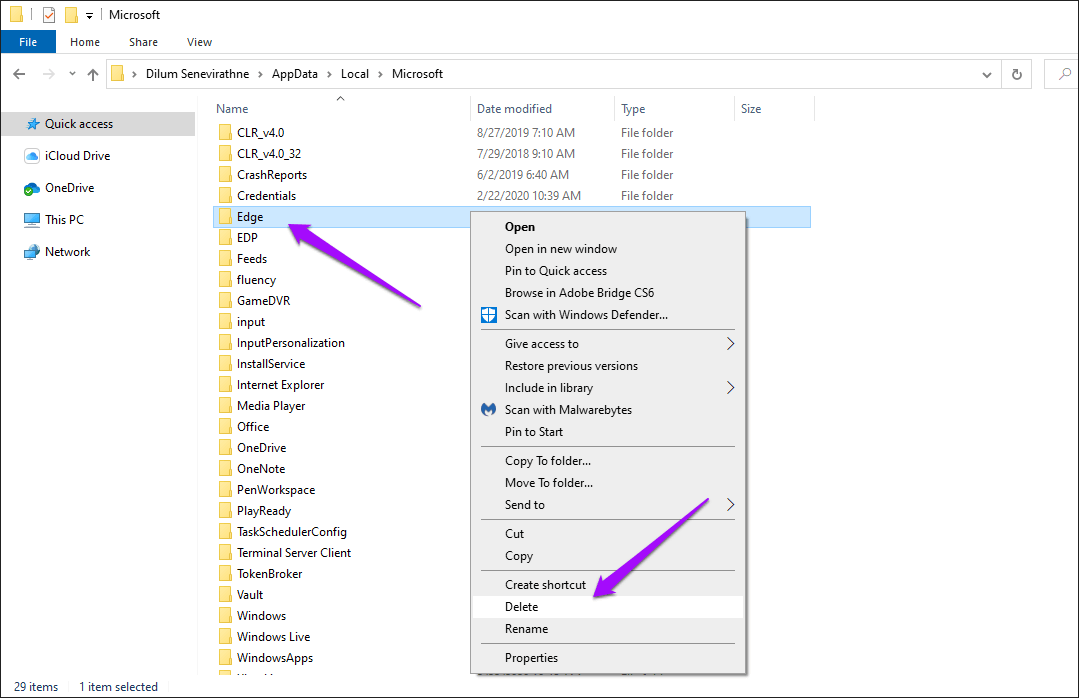Click the New folder icon in title bar
Viewport: 1079px width, 698px height.
pos(70,14)
